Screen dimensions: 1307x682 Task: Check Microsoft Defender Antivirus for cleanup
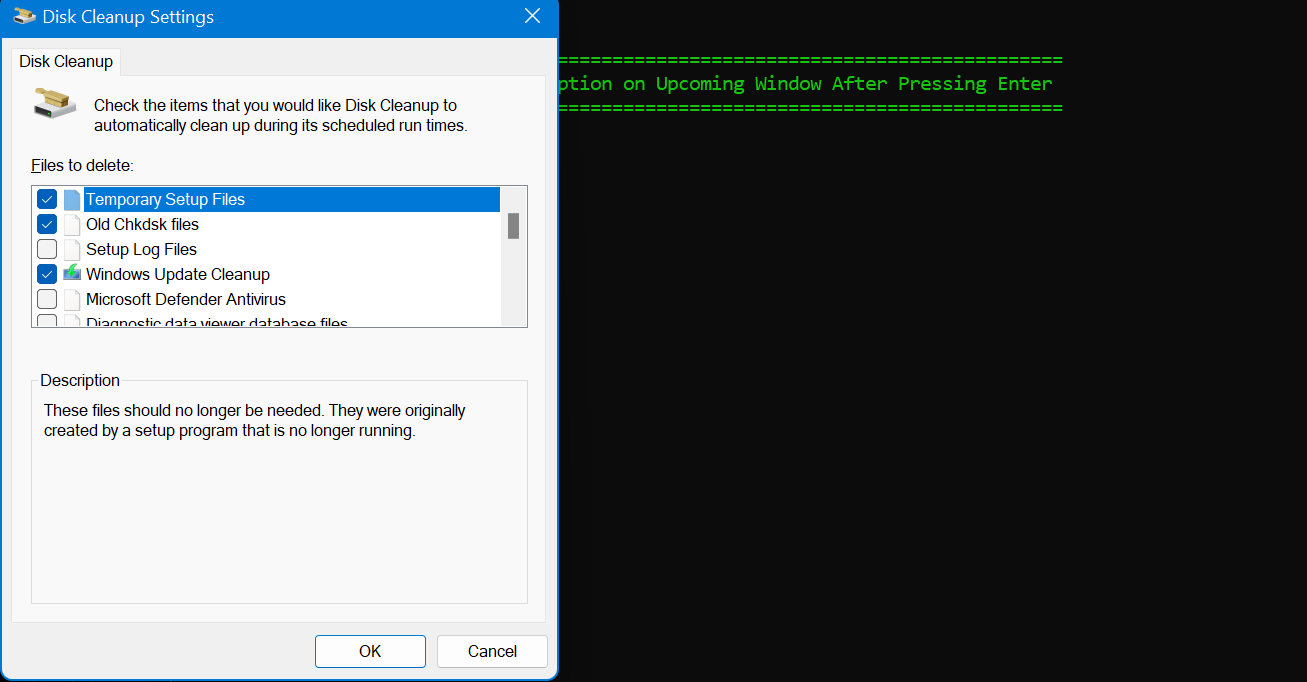[x=47, y=298]
